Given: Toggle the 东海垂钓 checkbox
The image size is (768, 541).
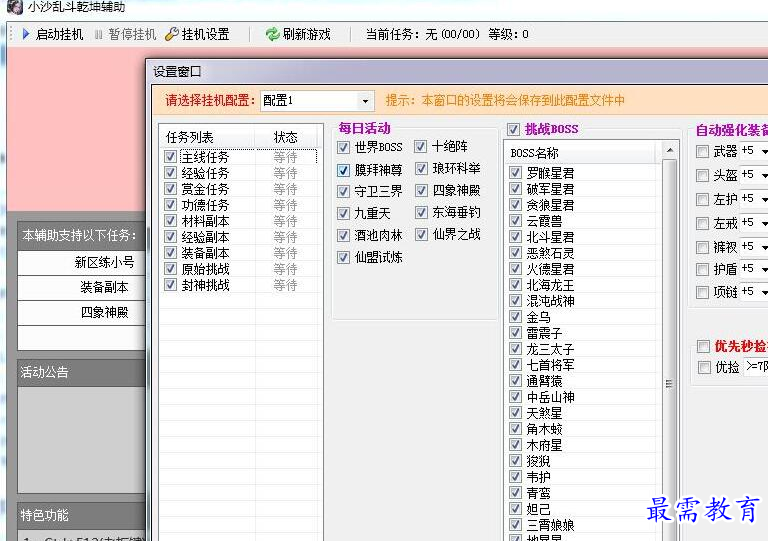Looking at the screenshot, I should point(421,212).
